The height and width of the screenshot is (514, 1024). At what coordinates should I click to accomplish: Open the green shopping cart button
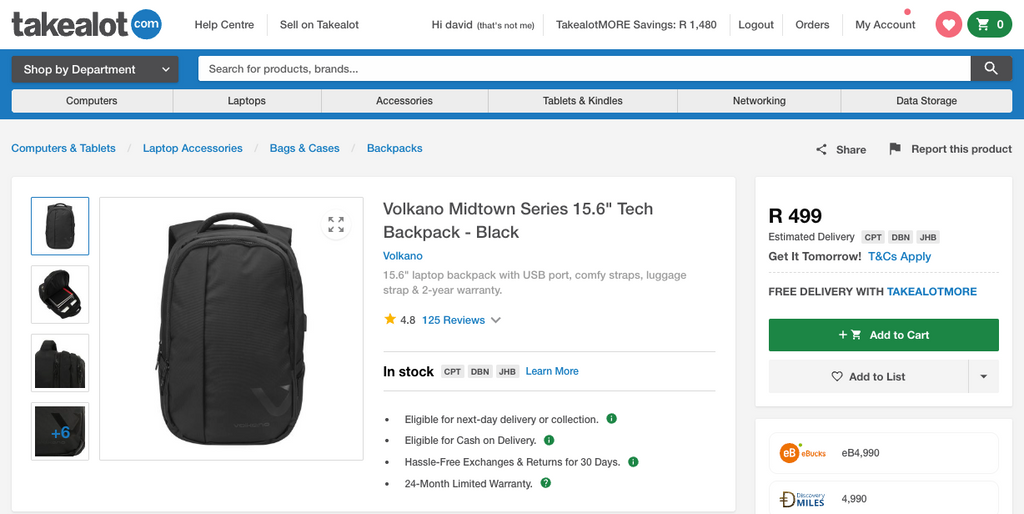[989, 25]
